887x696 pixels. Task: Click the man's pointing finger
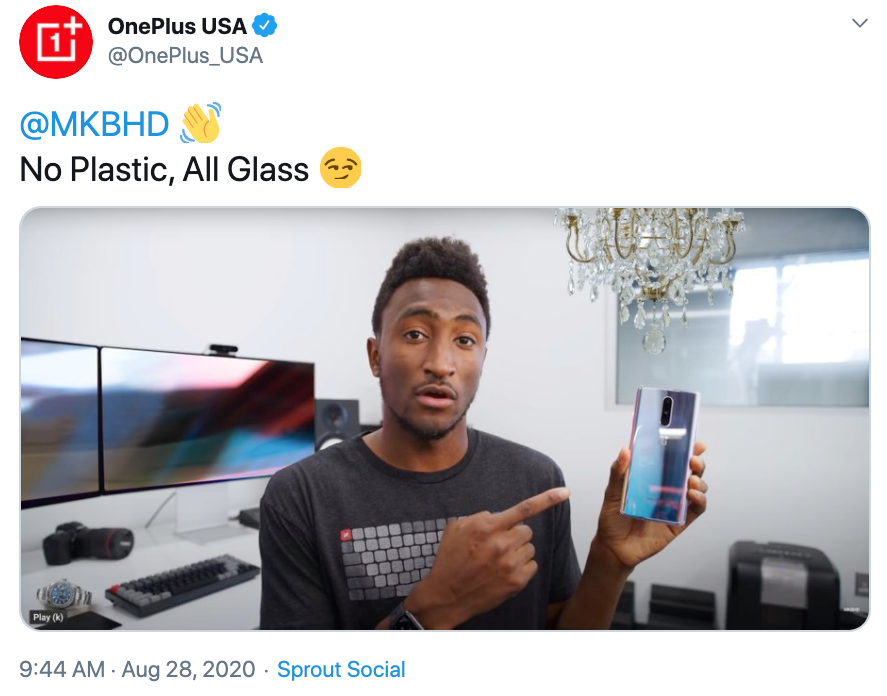pos(535,505)
